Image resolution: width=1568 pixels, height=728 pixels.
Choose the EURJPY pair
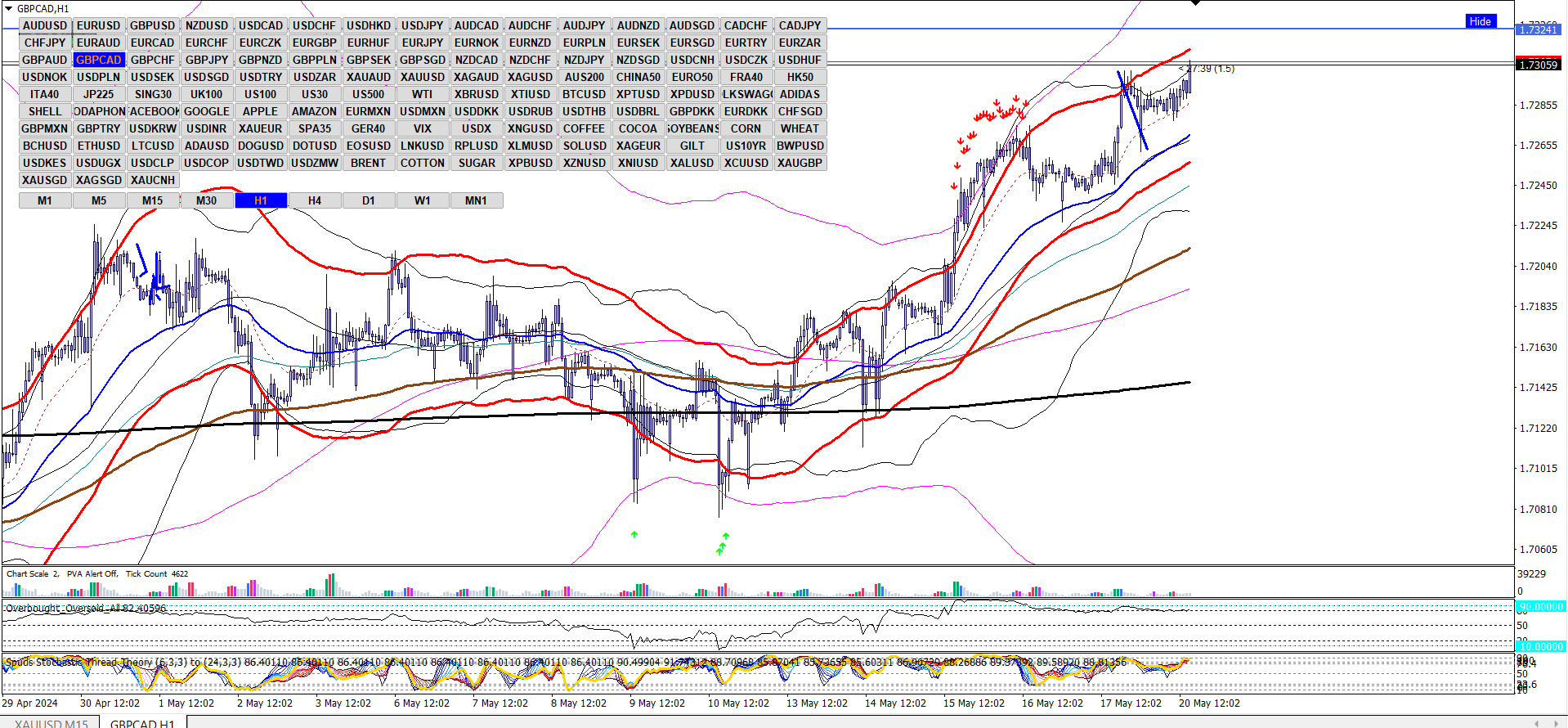coord(423,43)
